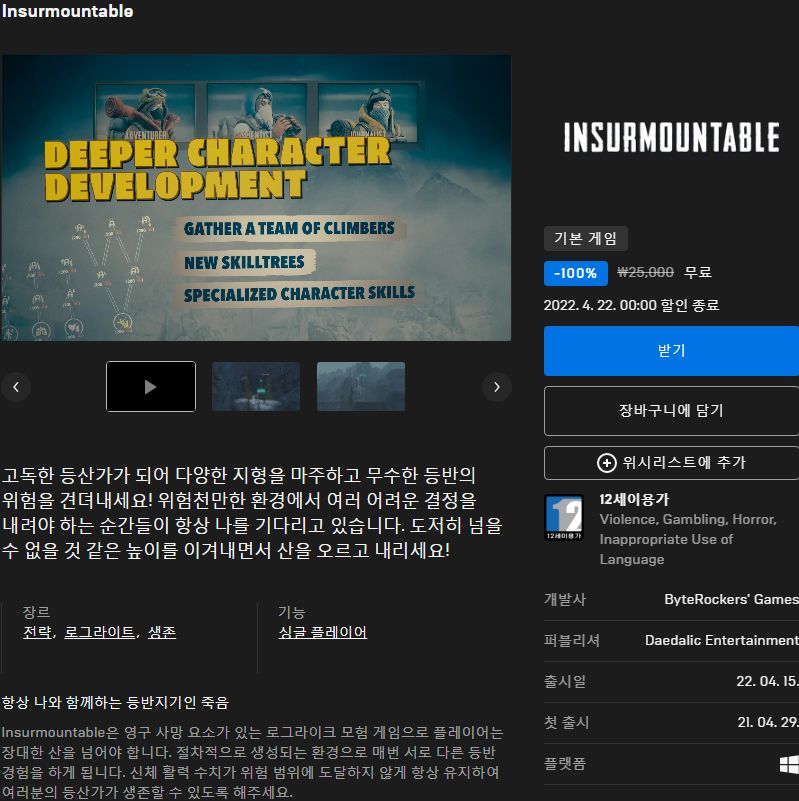Click the 장르 section label

[x=36, y=612]
